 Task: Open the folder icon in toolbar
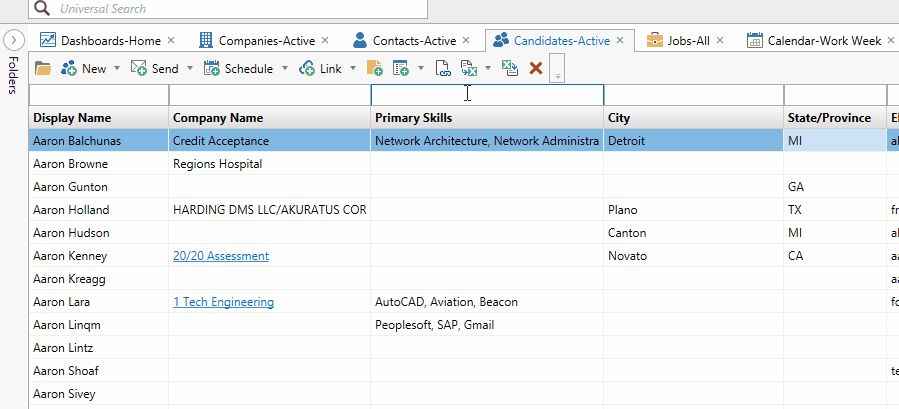43,69
